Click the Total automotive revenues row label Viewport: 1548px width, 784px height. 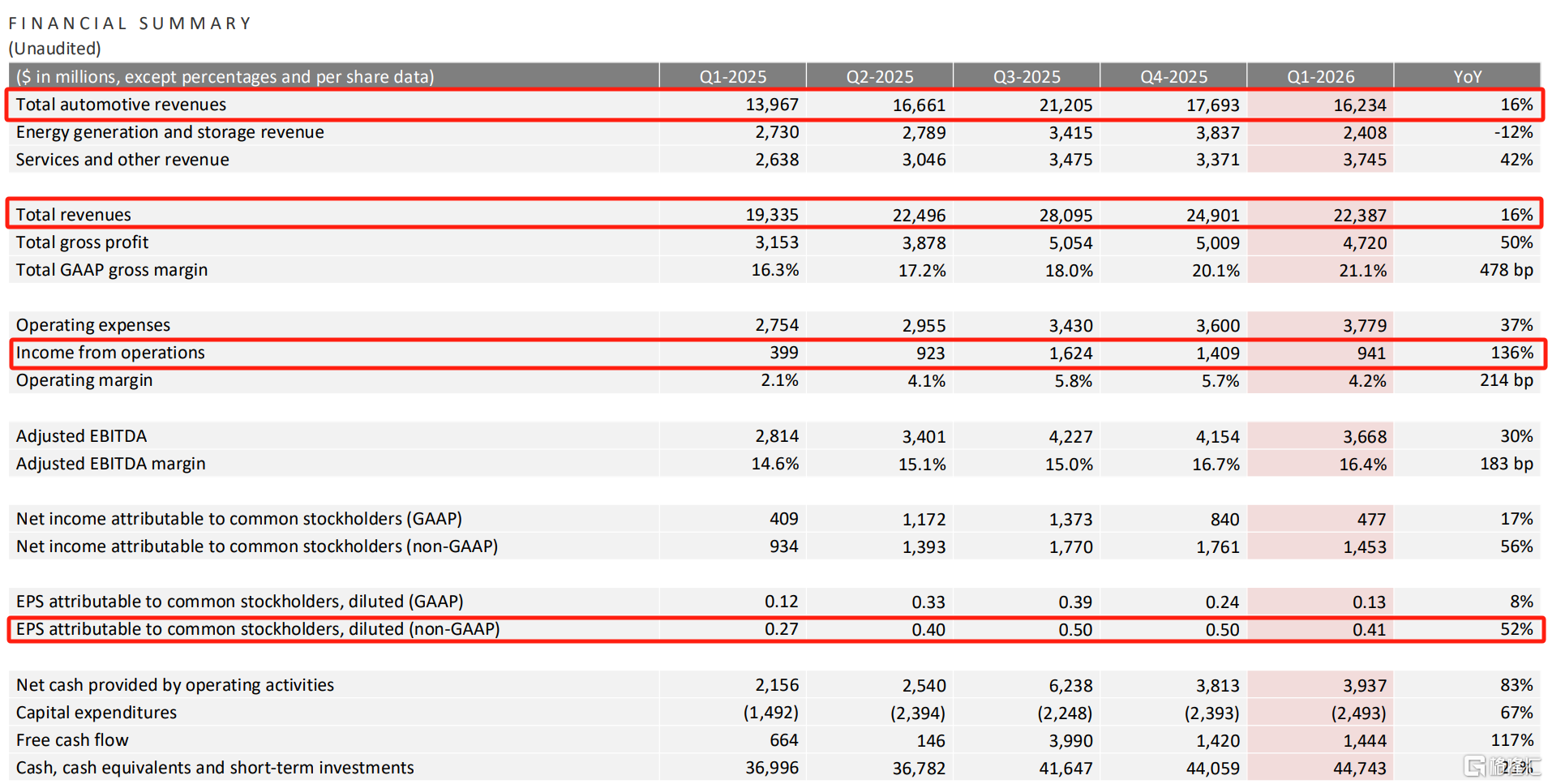[x=121, y=105]
